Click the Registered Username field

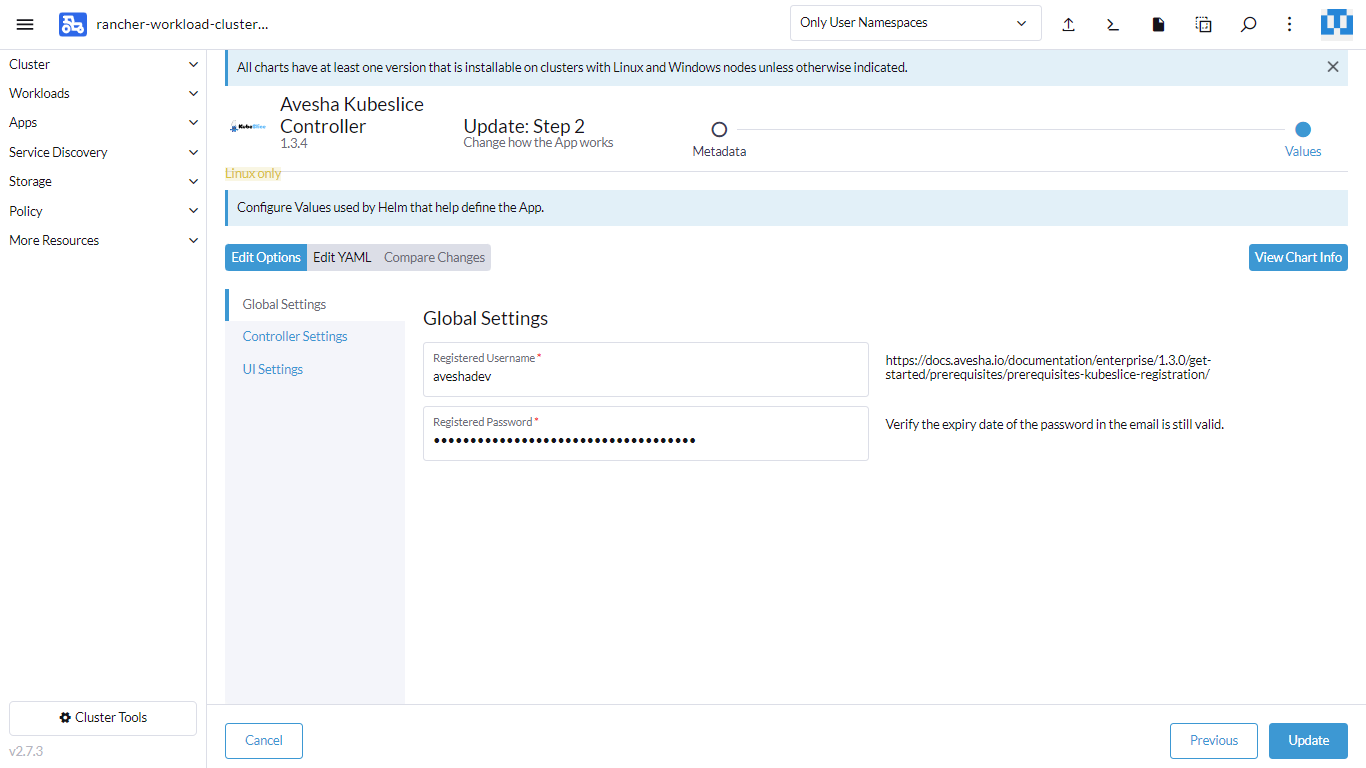pos(646,369)
